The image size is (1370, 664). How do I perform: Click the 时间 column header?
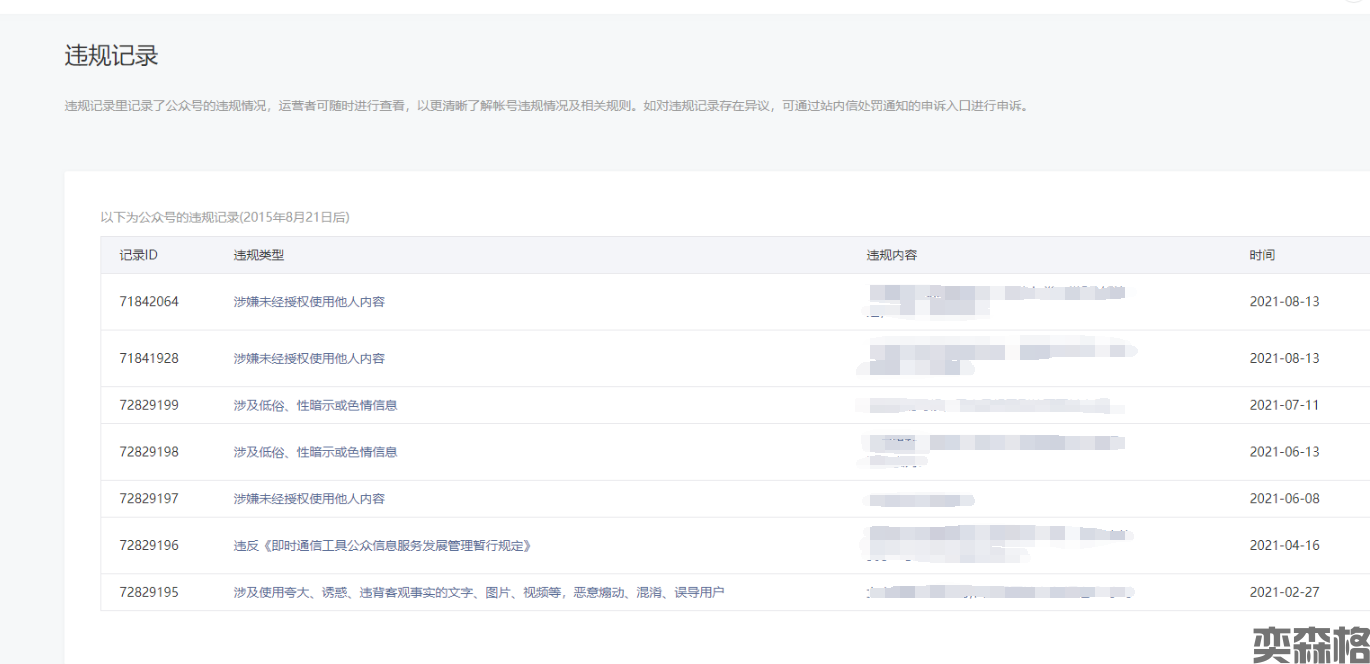[x=1262, y=255]
